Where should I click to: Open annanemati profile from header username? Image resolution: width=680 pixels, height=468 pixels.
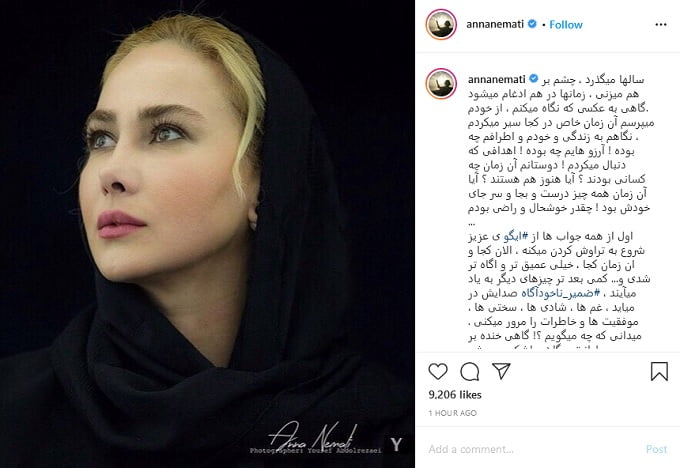click(495, 24)
